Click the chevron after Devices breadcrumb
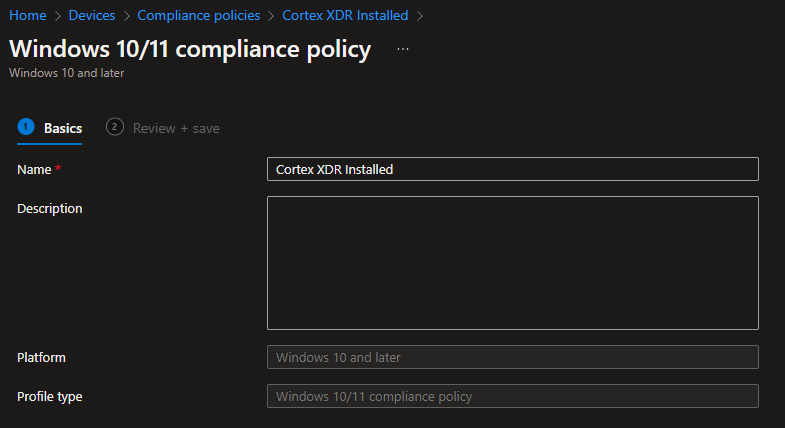 click(x=126, y=16)
